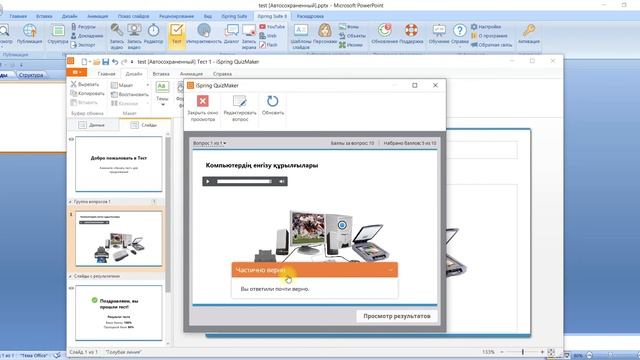Click Редактировать вопрос in preview window

coord(240,108)
